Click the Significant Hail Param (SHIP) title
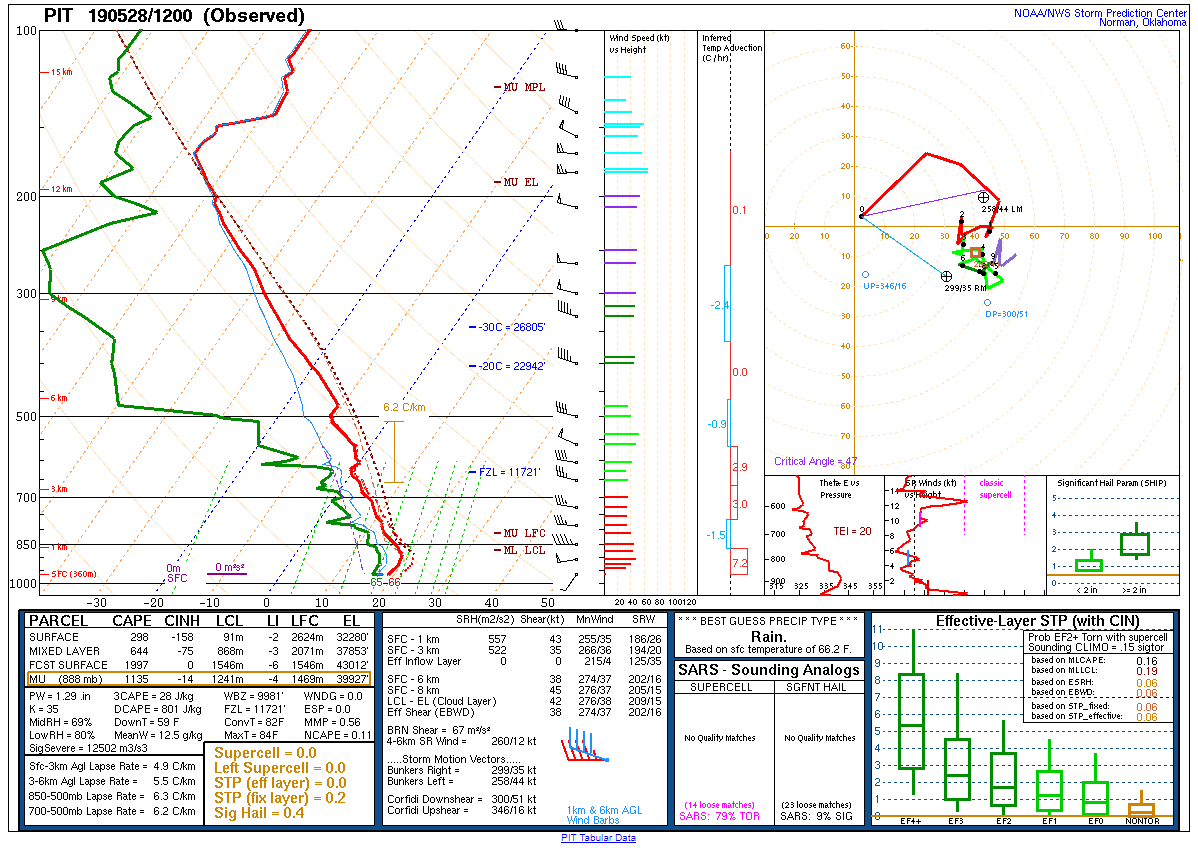 click(x=1112, y=483)
